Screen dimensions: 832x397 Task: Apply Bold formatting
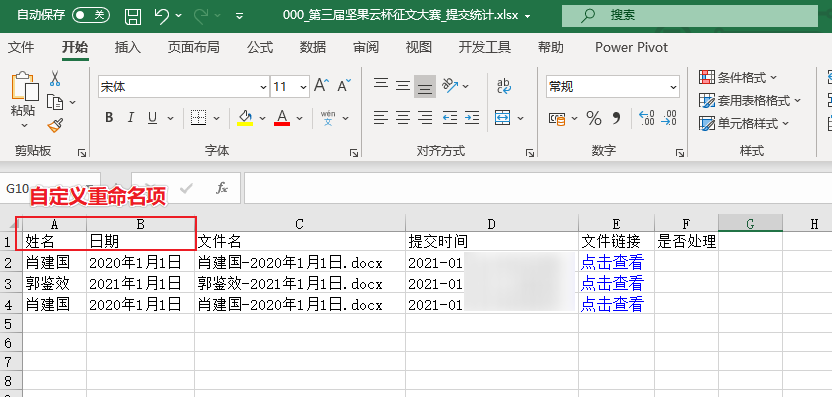109,118
